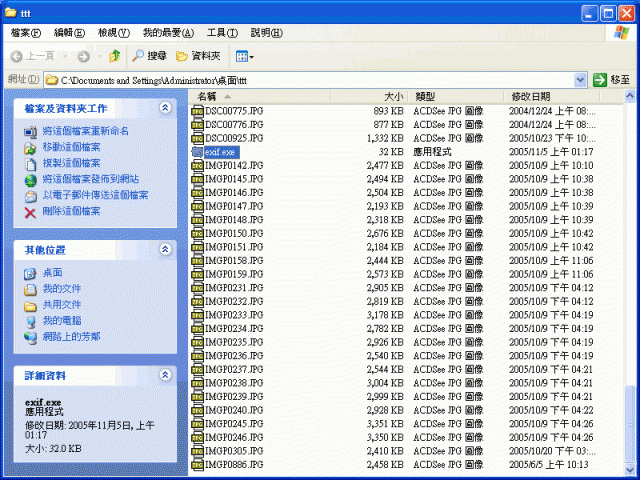
Task: Go up one folder level icon
Action: click(115, 56)
